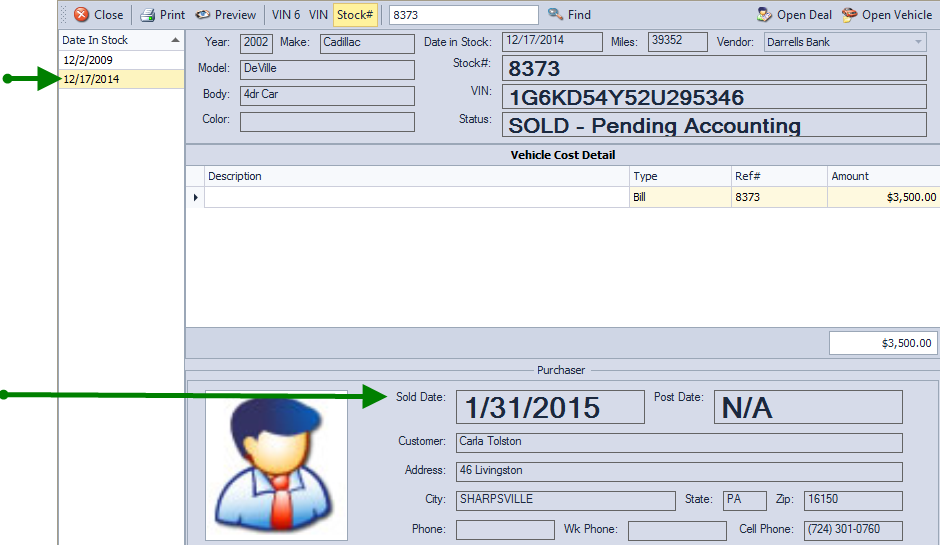Click the large Stock# field 8373
This screenshot has width=940, height=545.
pyautogui.click(x=715, y=68)
